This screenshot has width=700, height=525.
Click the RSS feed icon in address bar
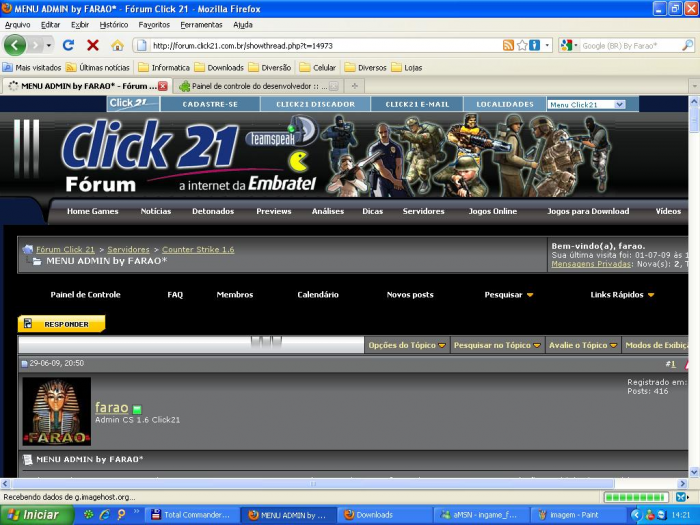(x=508, y=45)
